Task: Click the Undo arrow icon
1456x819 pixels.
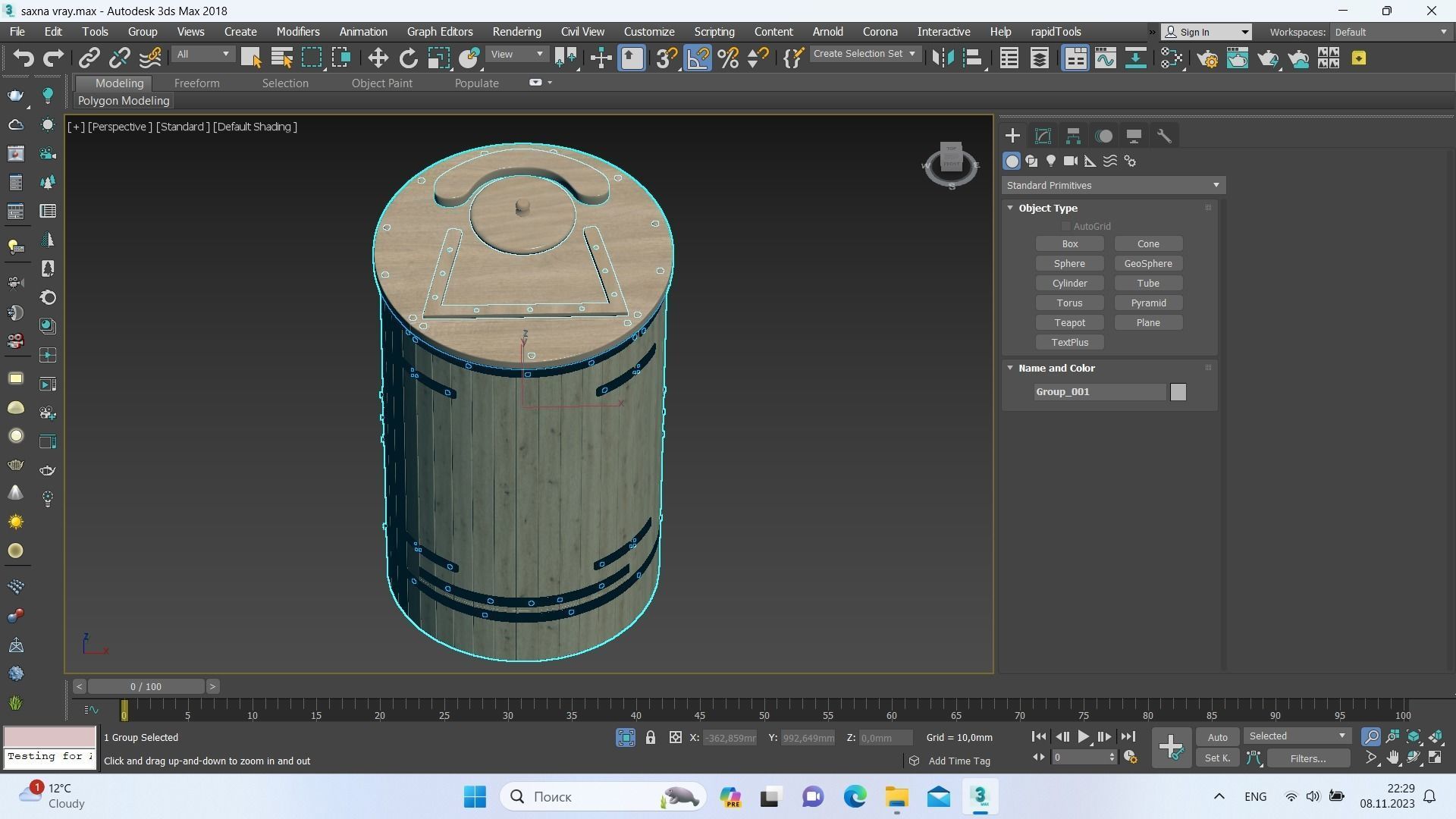Action: pyautogui.click(x=24, y=58)
